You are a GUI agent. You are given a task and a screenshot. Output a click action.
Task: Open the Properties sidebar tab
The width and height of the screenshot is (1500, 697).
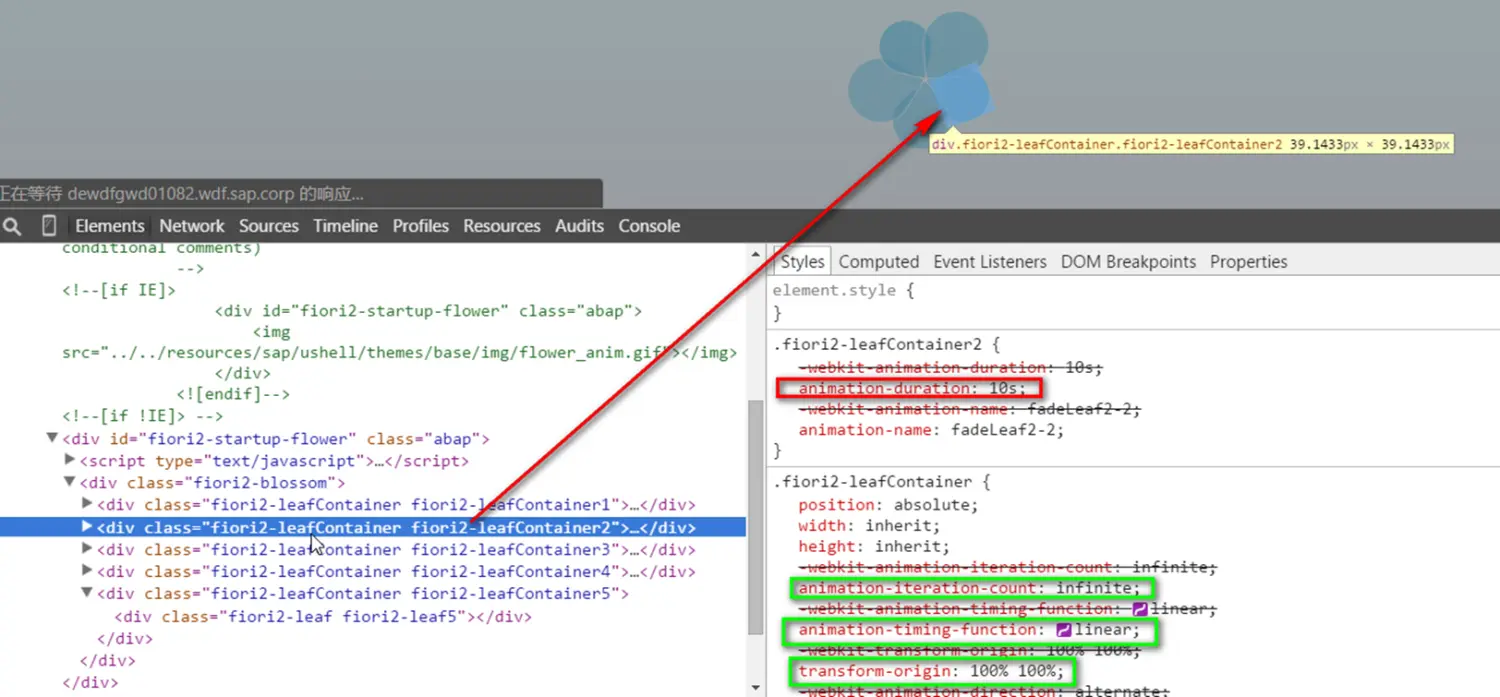[1249, 262]
